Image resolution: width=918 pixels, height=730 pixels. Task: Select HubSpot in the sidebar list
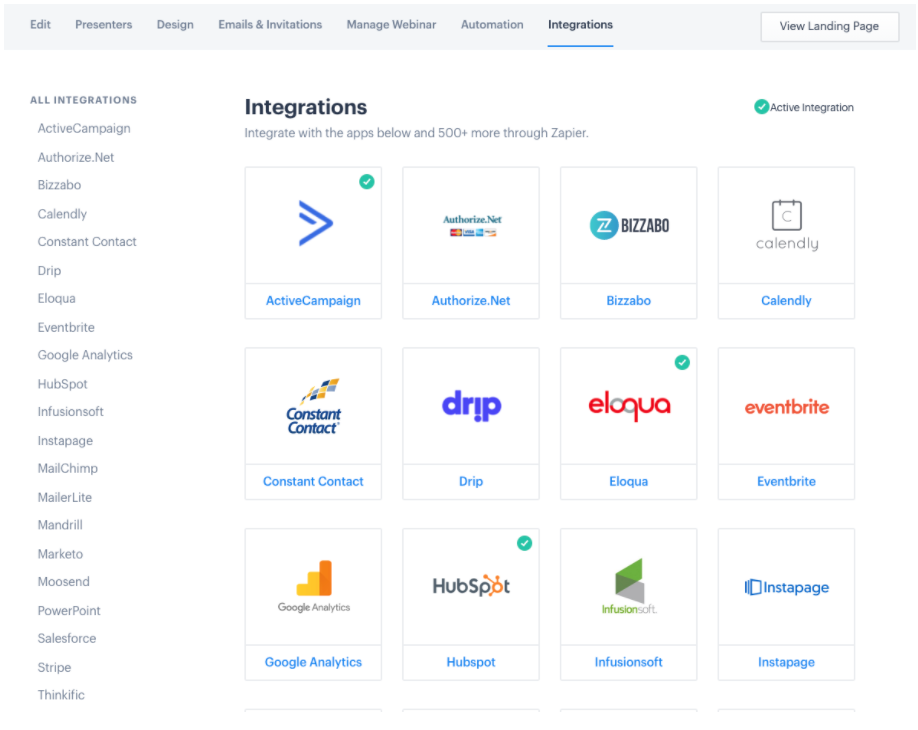(x=63, y=384)
